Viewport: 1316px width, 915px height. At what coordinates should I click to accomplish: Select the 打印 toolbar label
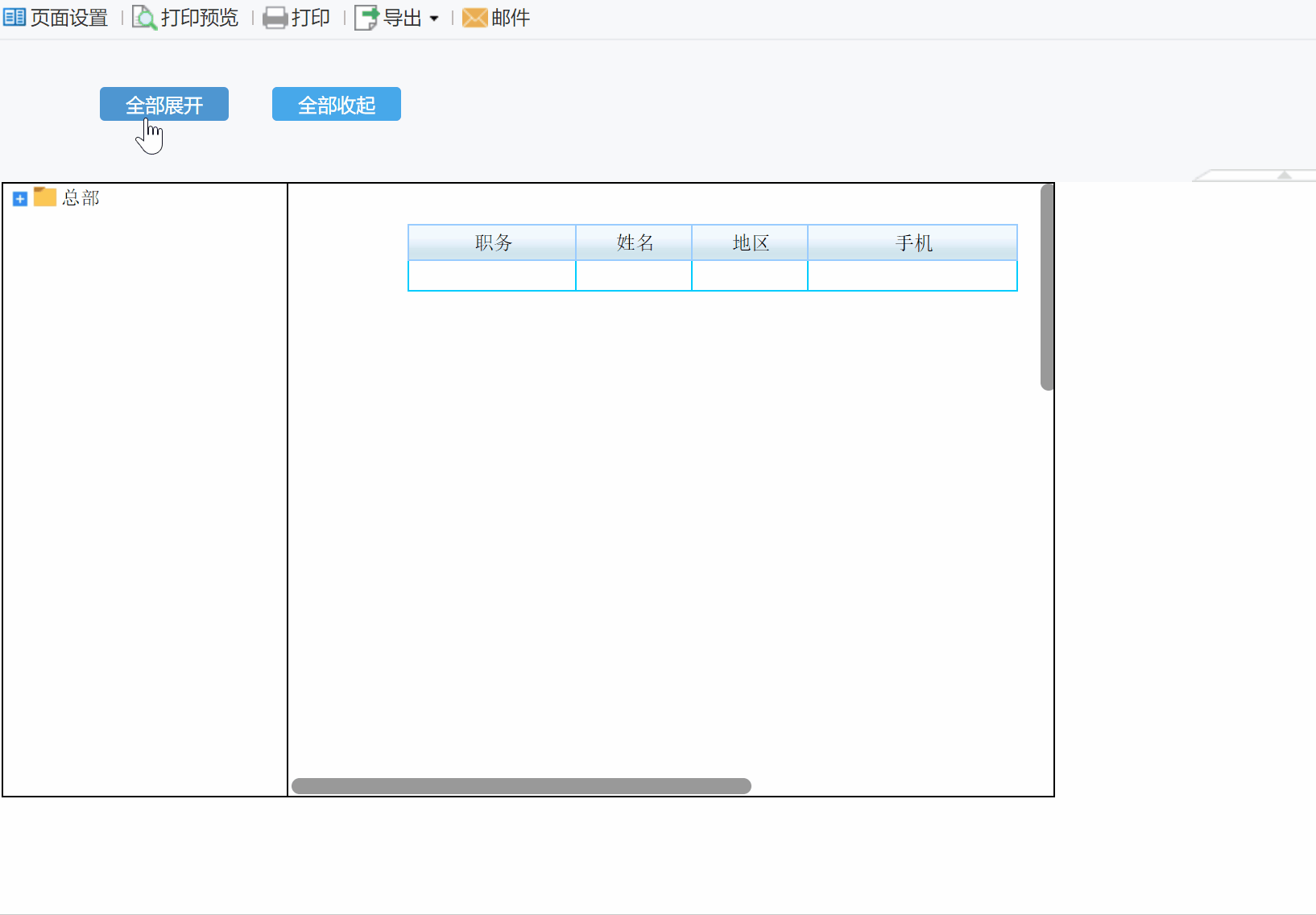(311, 18)
